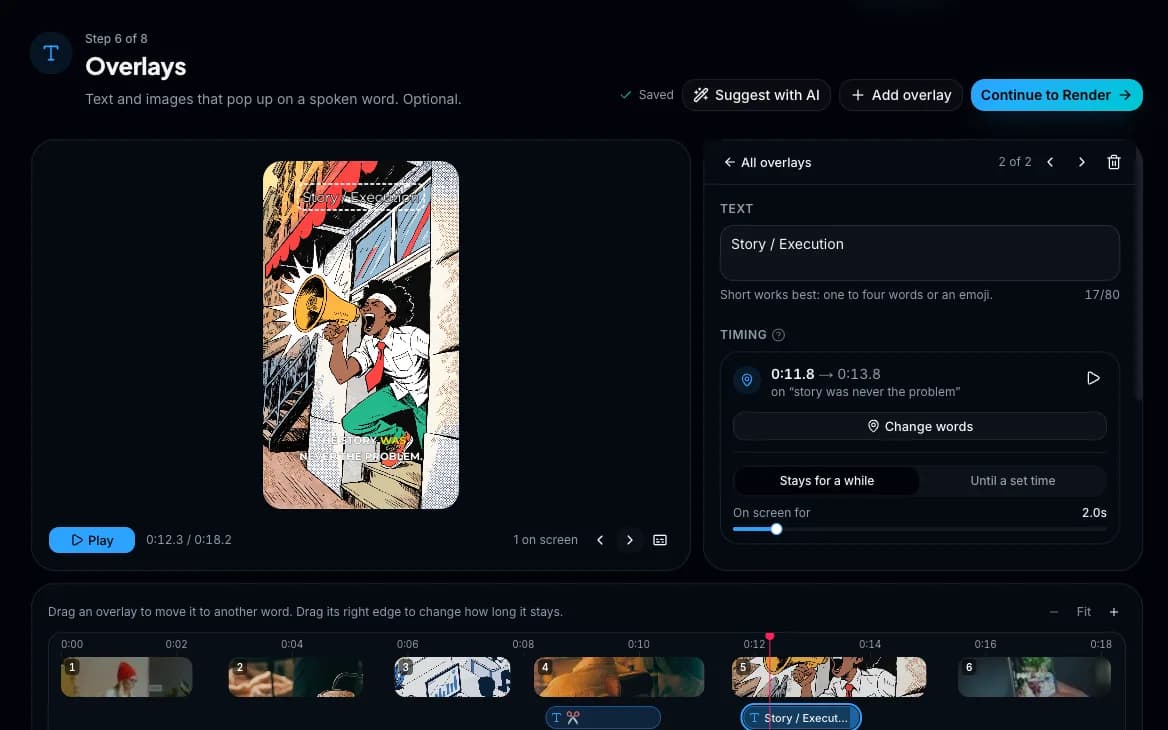Select the "Until a set time" option
Viewport: 1168px width, 730px height.
[1012, 481]
